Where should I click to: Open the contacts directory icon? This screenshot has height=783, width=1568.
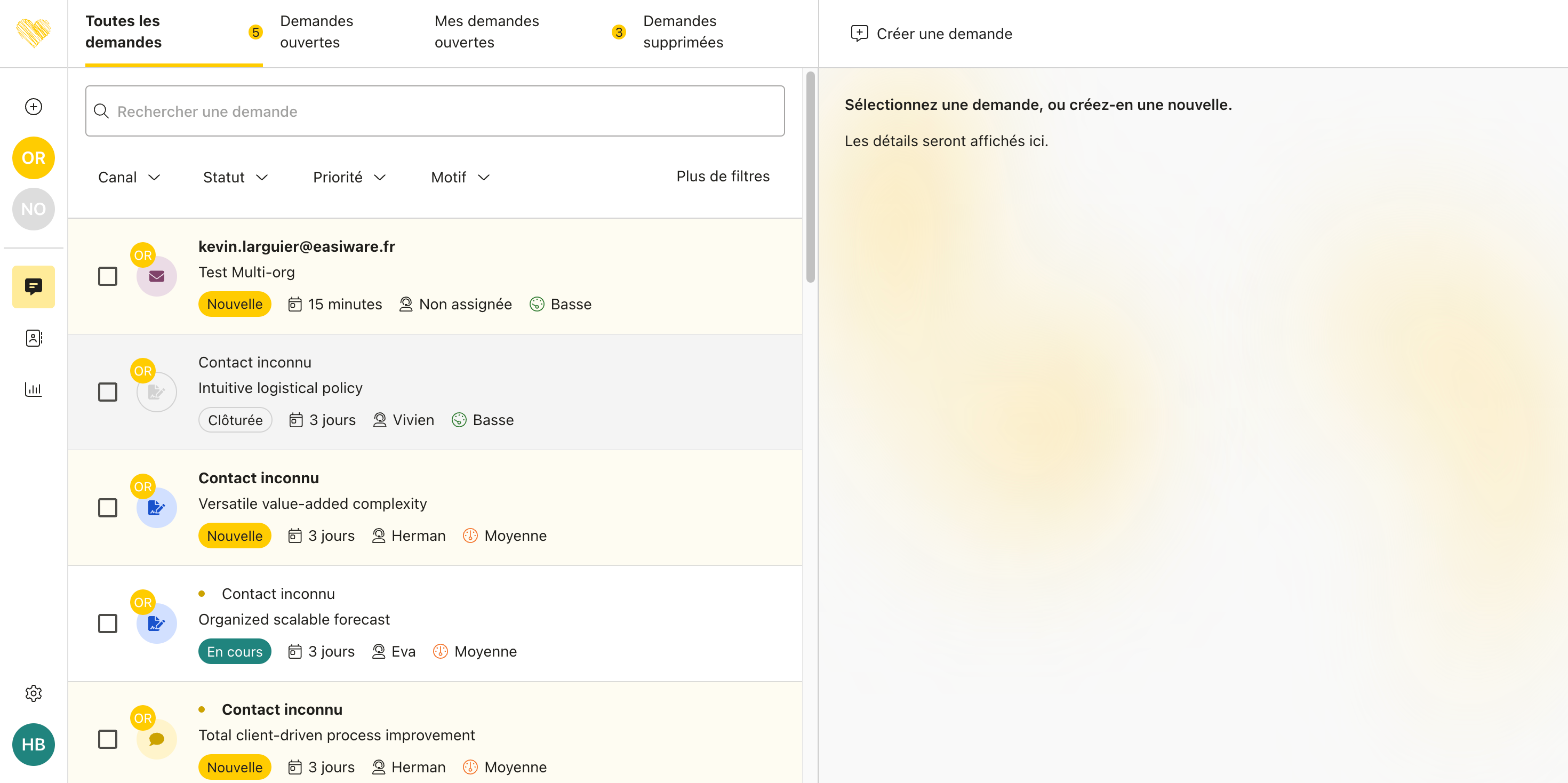[x=34, y=338]
